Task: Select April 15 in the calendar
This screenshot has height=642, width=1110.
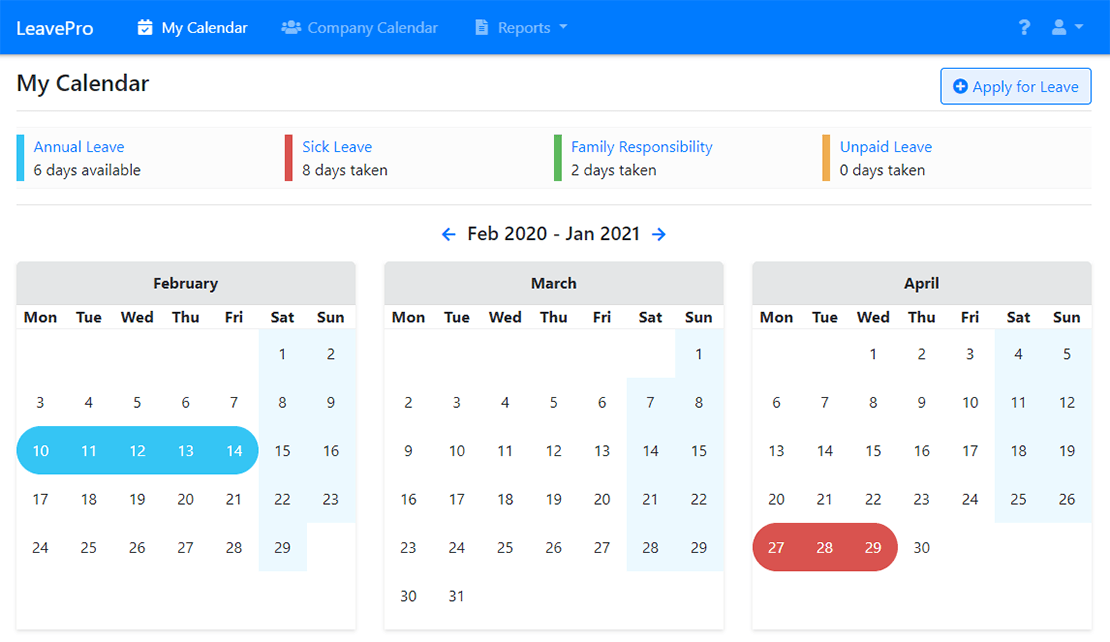Action: (873, 451)
